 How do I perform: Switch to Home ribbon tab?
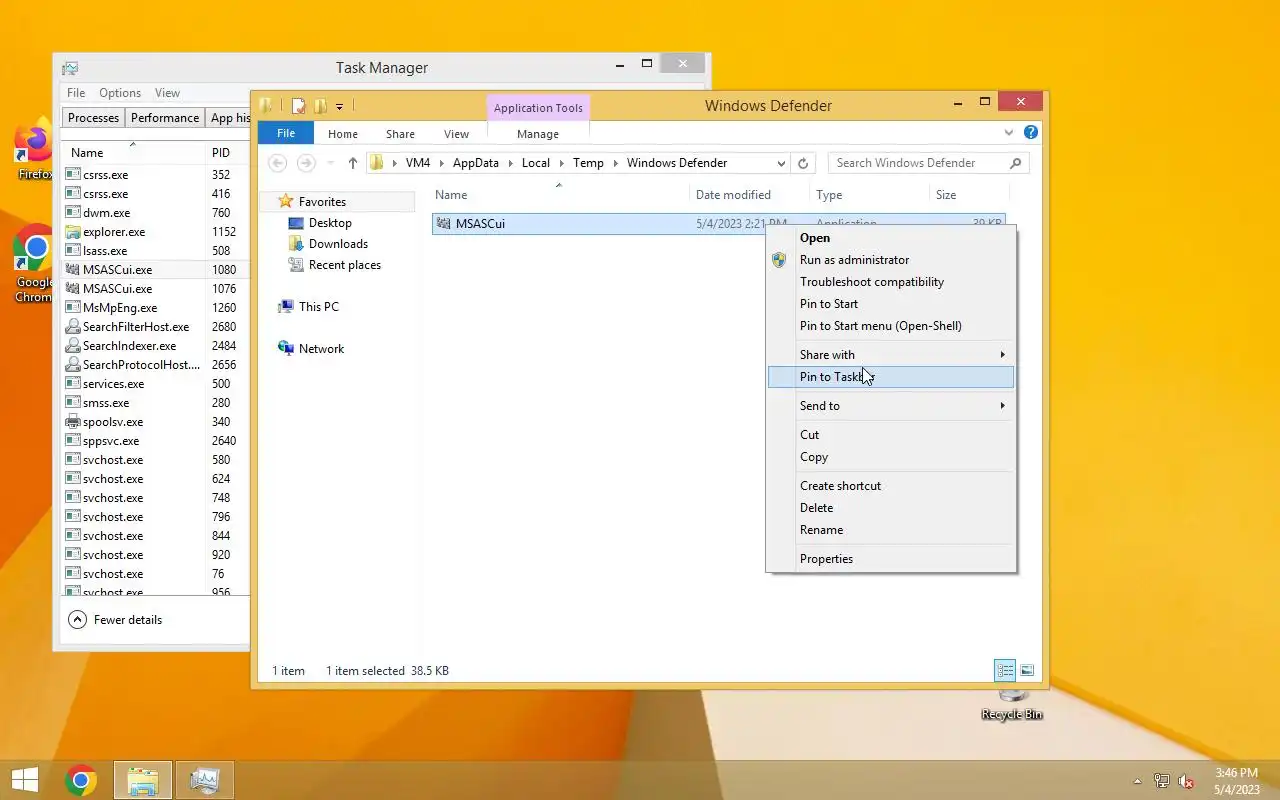(343, 133)
